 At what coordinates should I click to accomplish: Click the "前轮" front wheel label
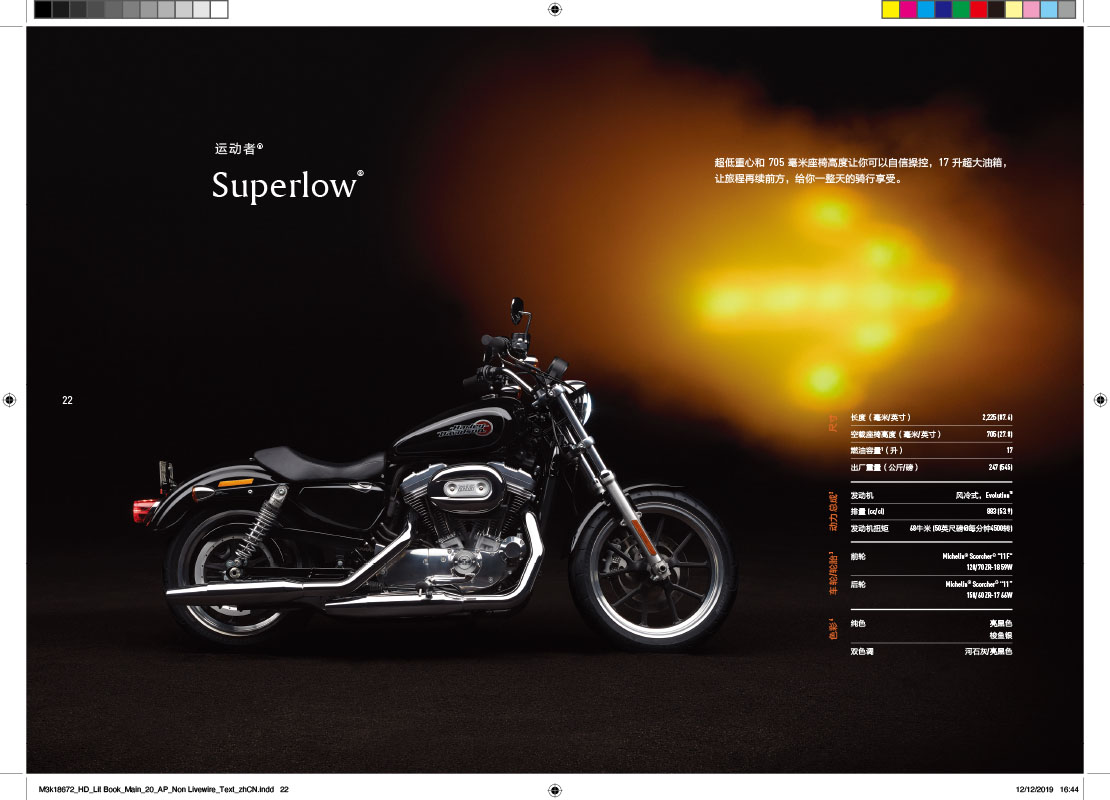(x=858, y=556)
